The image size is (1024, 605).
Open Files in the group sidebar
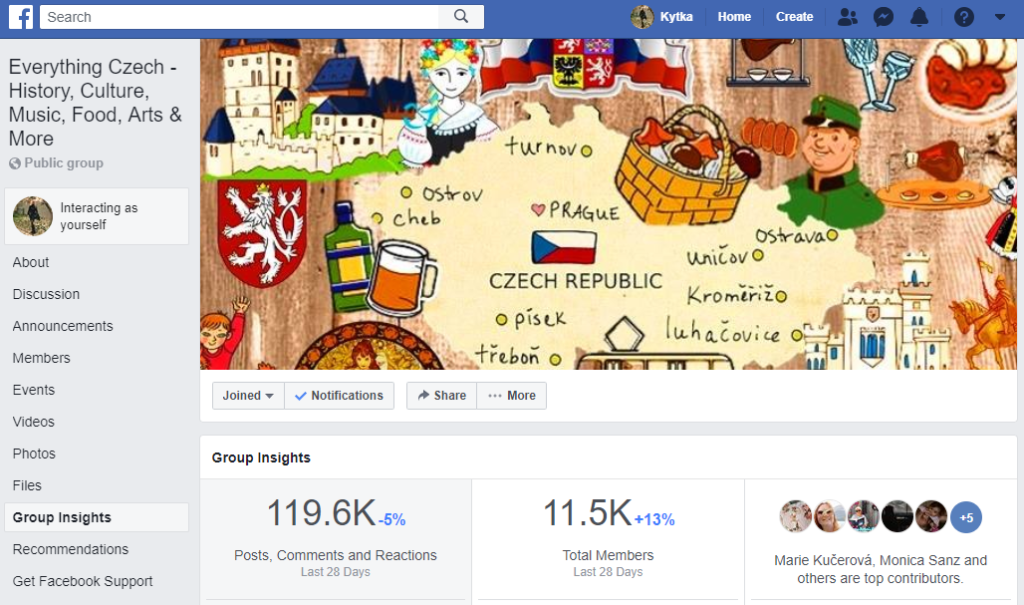[x=27, y=485]
